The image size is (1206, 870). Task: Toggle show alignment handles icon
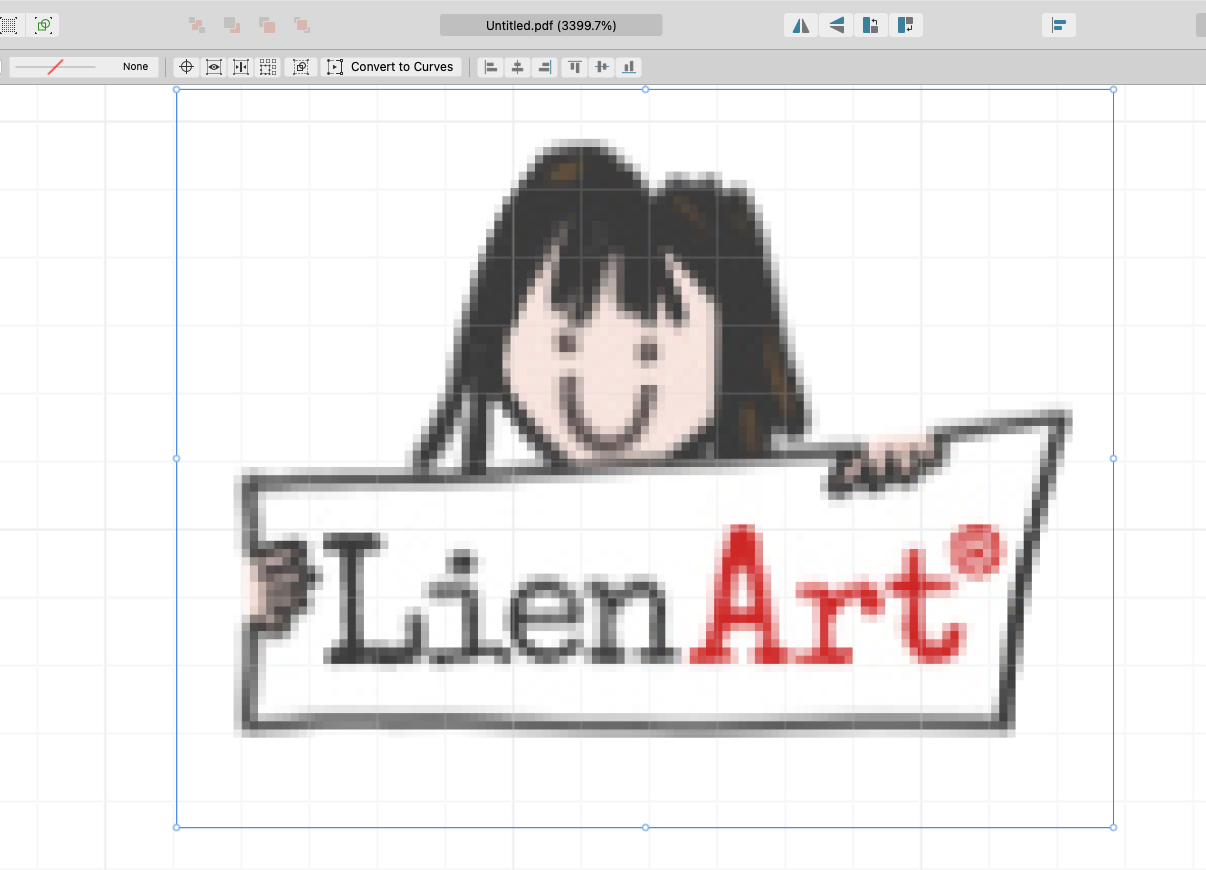click(x=241, y=67)
